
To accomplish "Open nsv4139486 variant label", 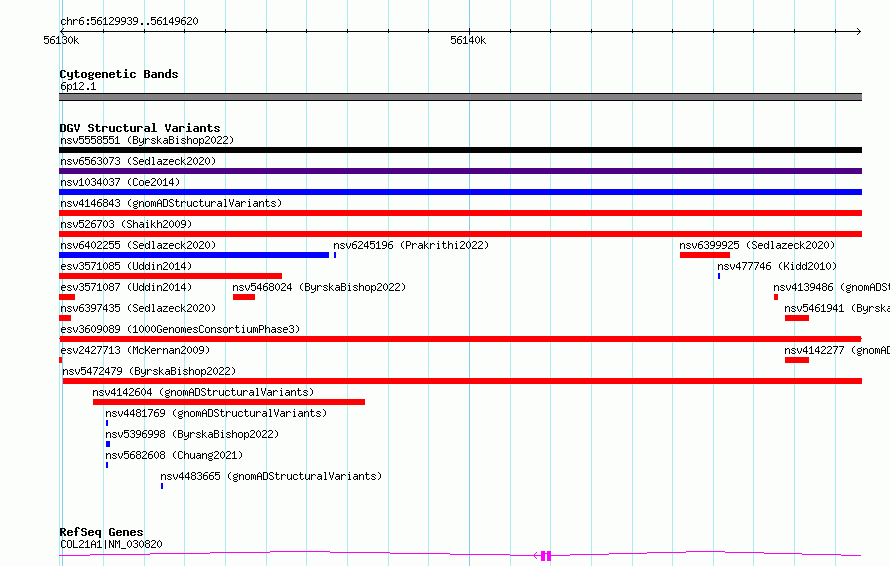I will (x=831, y=287).
